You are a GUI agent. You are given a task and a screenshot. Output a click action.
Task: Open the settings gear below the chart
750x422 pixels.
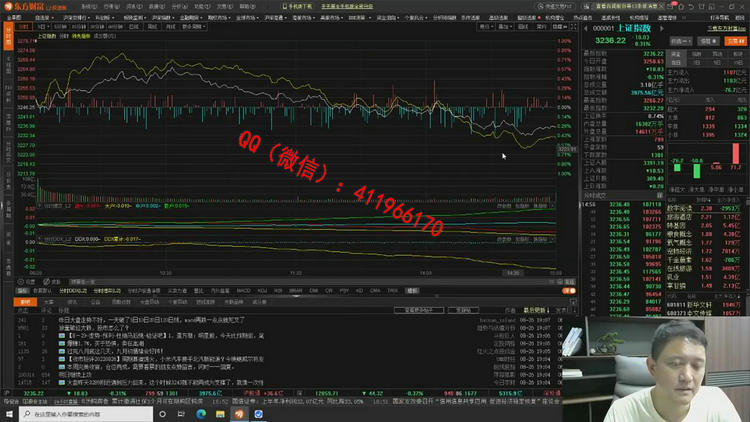21,282
